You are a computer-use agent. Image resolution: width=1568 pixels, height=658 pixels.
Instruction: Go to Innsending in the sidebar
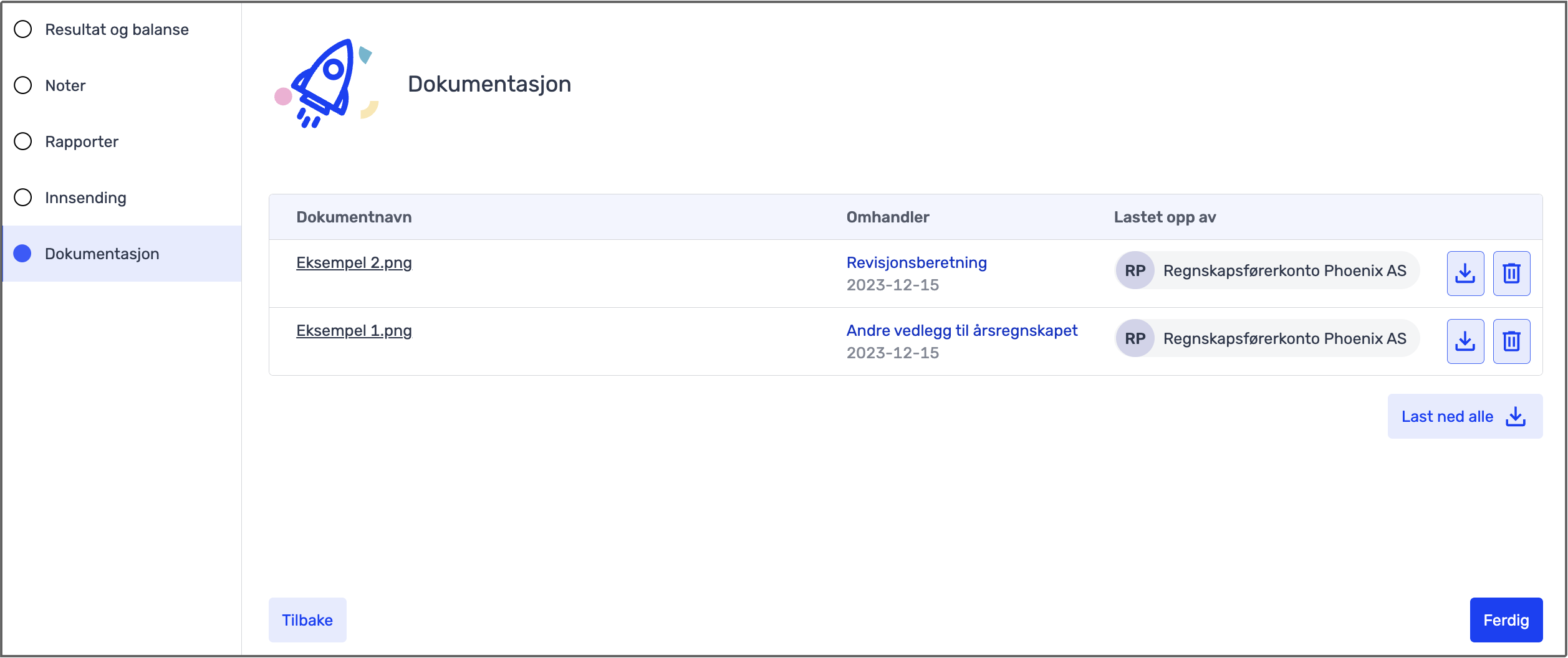[x=122, y=198]
